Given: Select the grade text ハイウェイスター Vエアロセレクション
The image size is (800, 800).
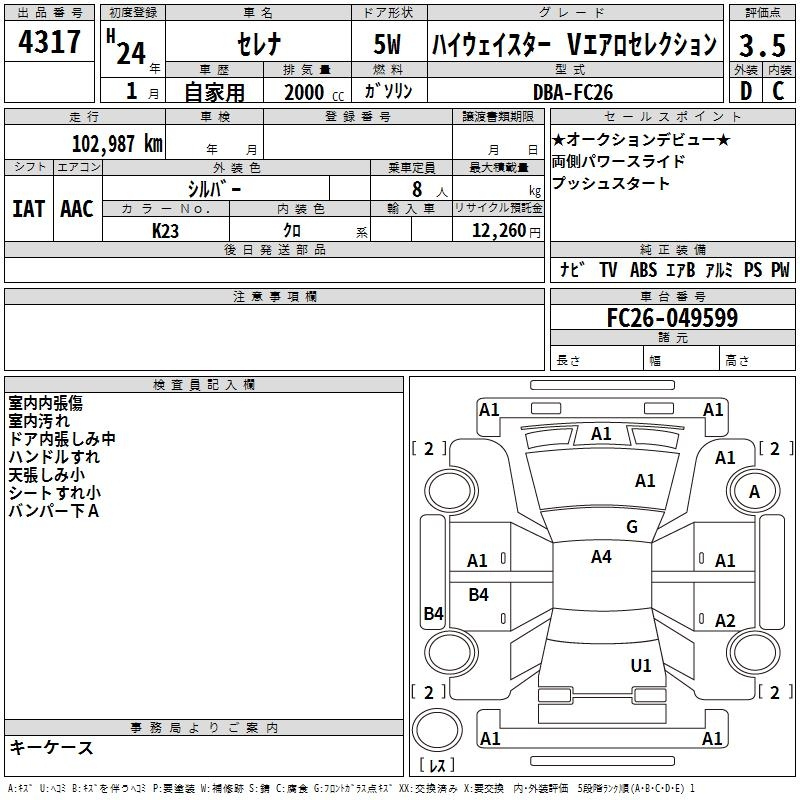Looking at the screenshot, I should coord(574,44).
